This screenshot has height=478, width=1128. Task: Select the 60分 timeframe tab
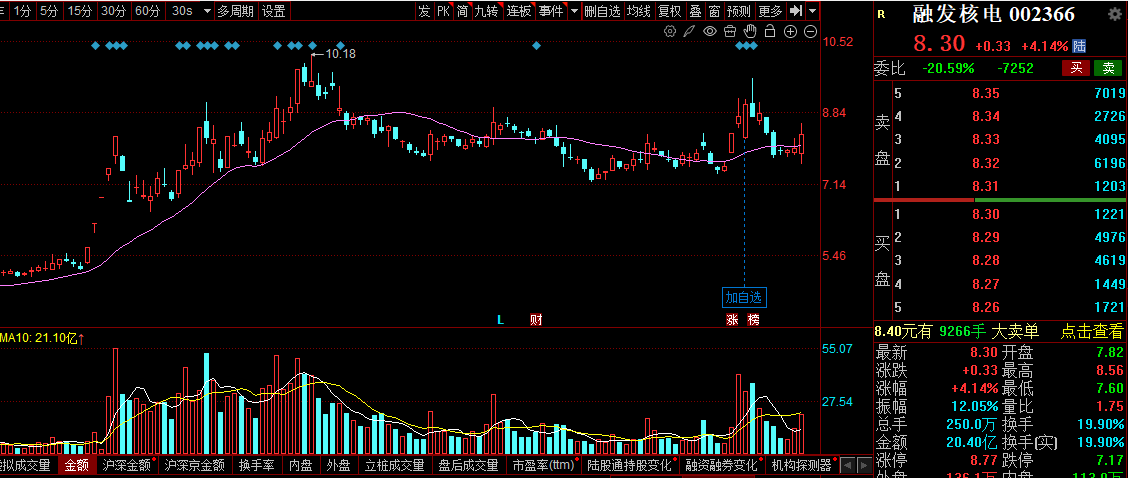click(x=146, y=11)
